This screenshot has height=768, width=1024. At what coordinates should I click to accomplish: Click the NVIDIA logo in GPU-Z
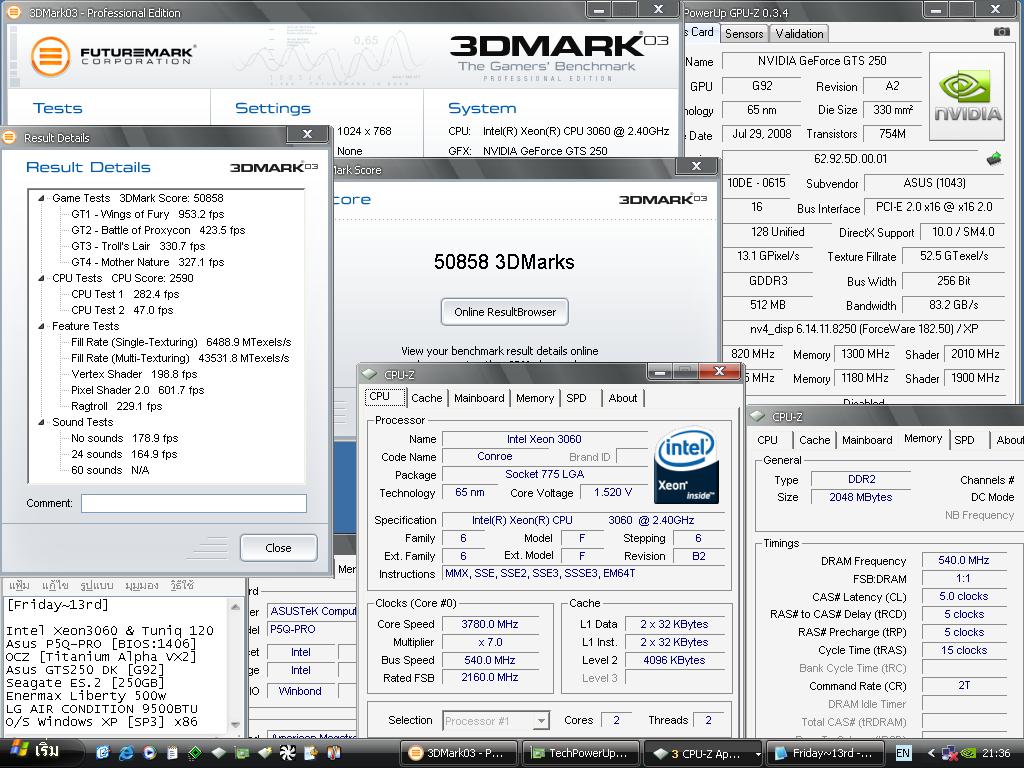pos(966,96)
